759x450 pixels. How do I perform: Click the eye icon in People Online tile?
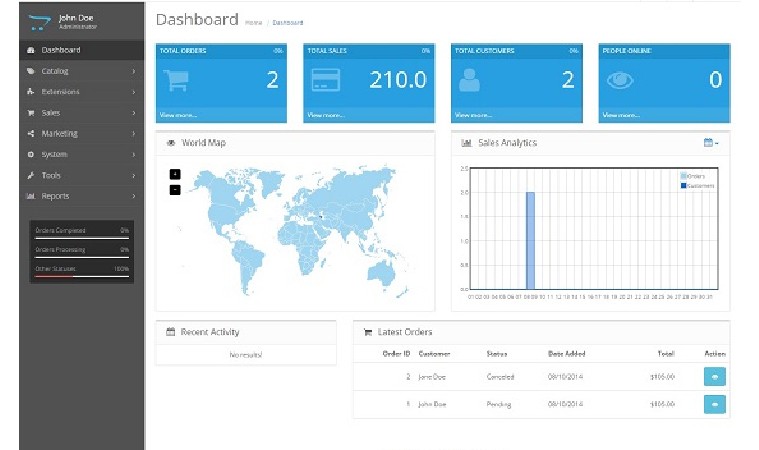[620, 80]
